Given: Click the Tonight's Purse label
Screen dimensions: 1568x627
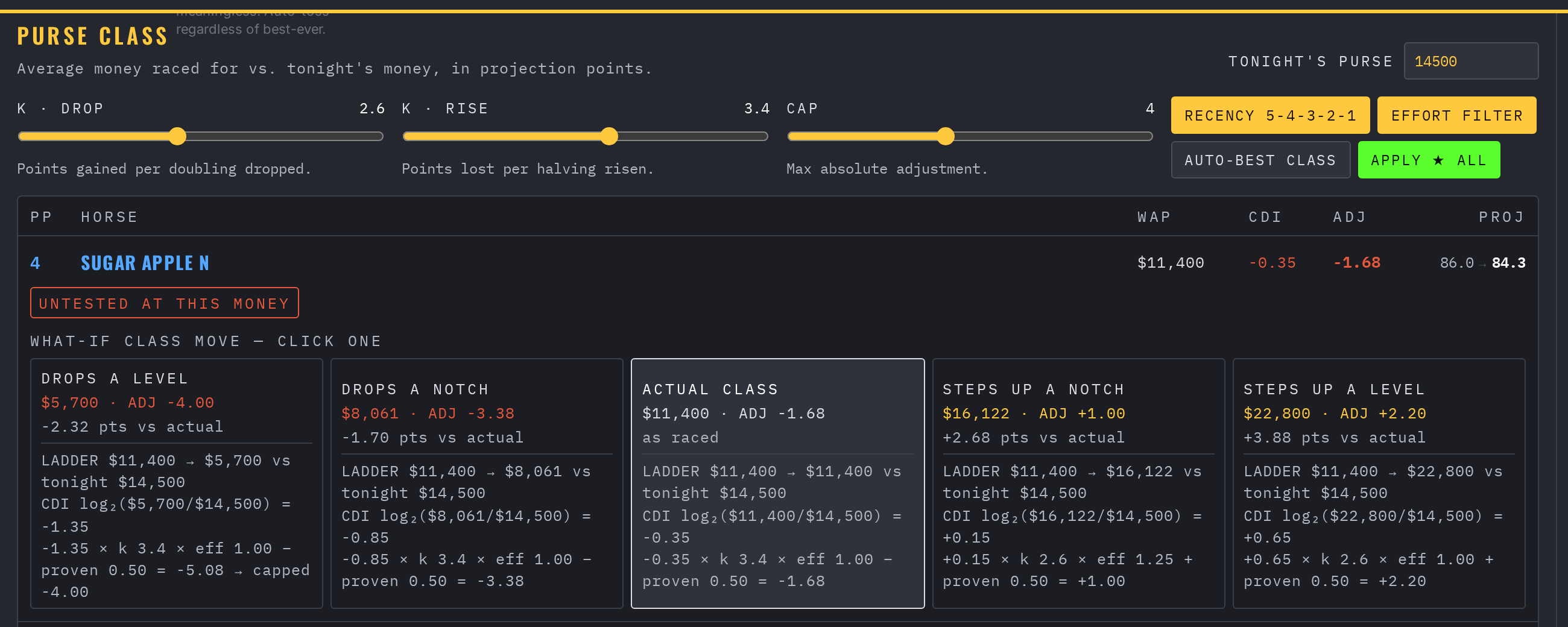Looking at the screenshot, I should point(1310,61).
